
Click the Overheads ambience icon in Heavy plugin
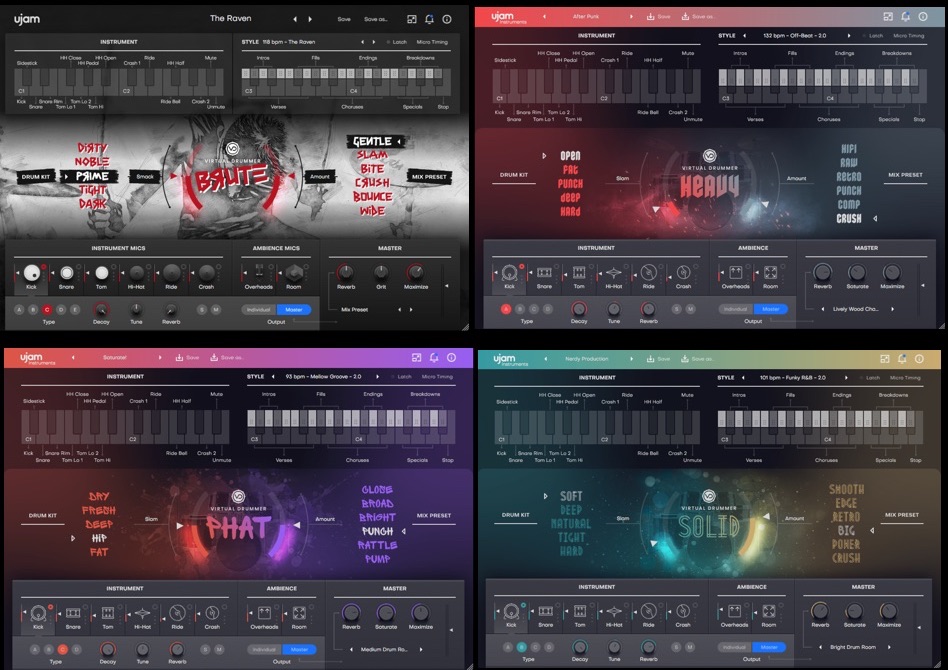click(735, 272)
